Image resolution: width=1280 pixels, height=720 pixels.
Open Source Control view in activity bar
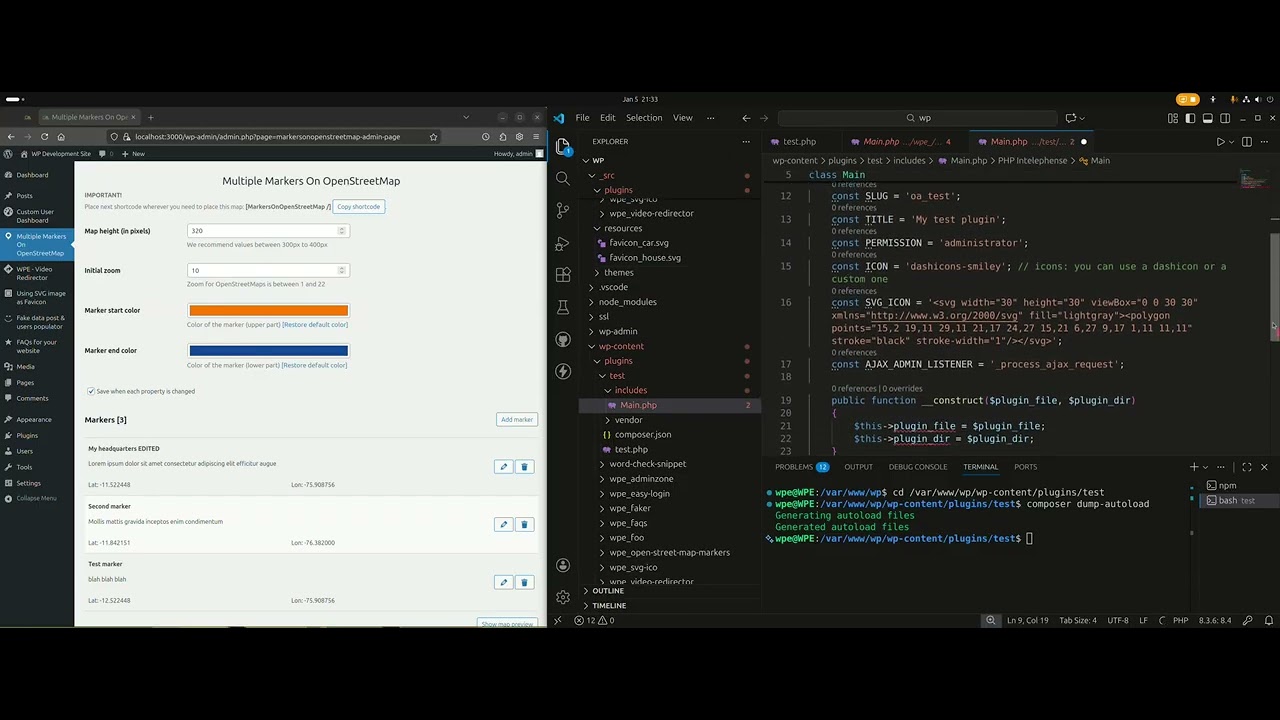[x=563, y=210]
